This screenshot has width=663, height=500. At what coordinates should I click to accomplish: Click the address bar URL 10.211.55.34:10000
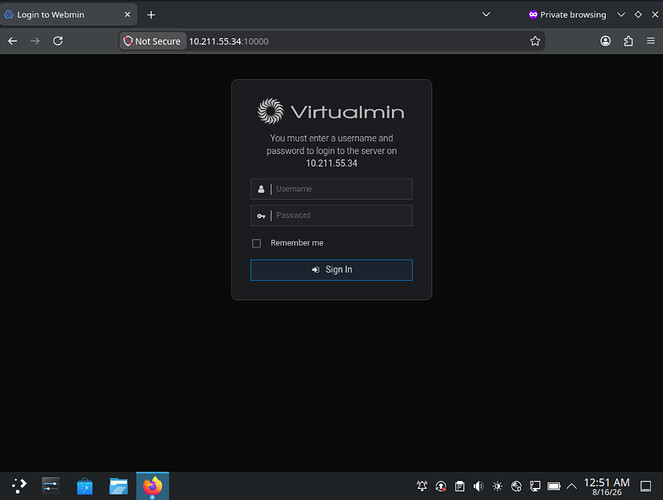[x=228, y=41]
